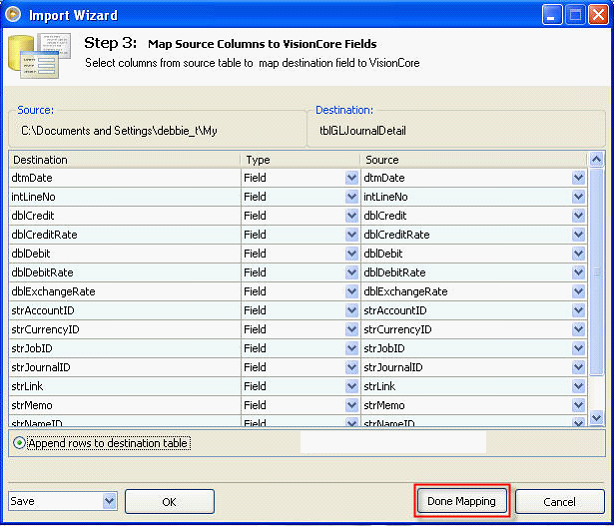615x527 pixels.
Task: Open Source dropdown for dblExchangeRate
Action: 578,292
